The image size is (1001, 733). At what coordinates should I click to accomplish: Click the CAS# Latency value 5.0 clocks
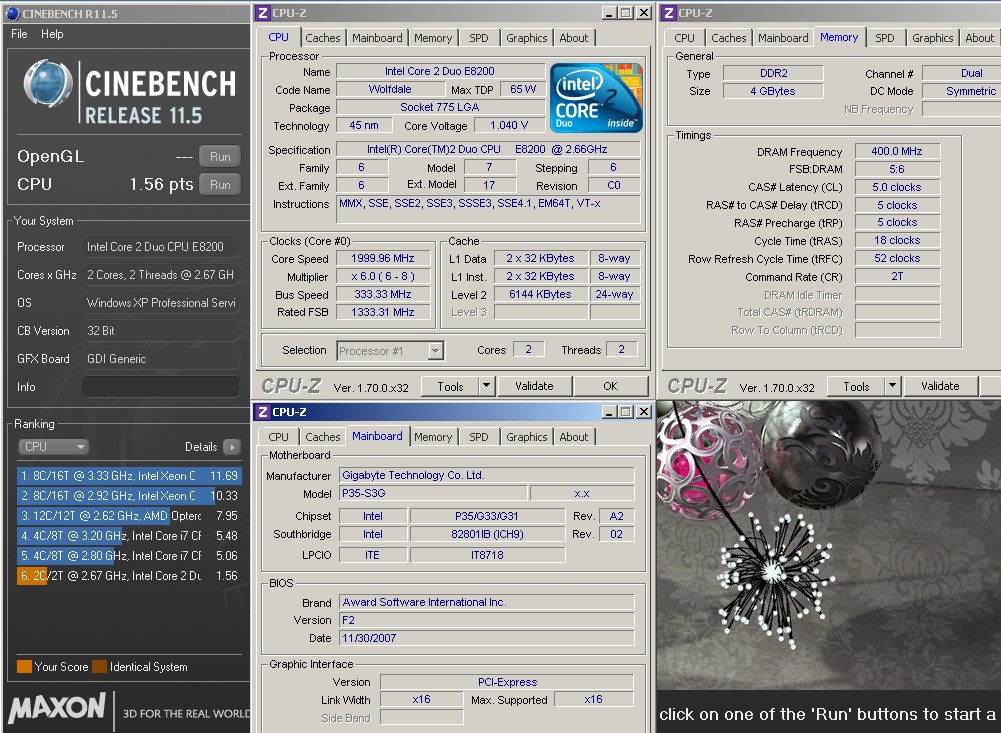(x=897, y=187)
